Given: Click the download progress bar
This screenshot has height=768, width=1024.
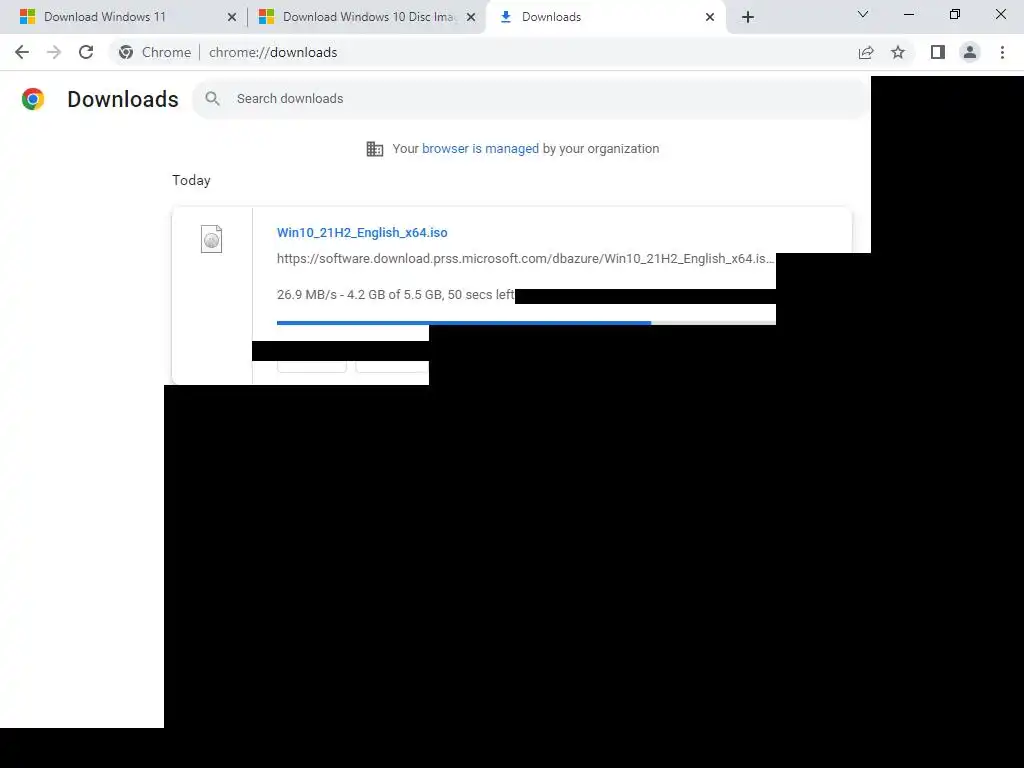Looking at the screenshot, I should [526, 323].
